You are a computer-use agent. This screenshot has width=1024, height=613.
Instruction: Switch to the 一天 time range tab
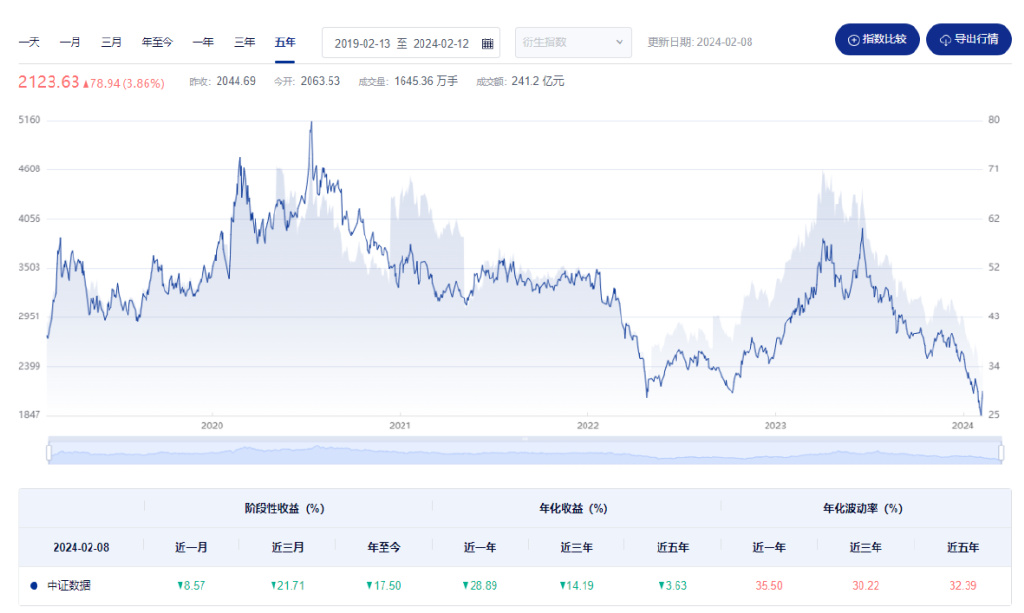[x=29, y=42]
